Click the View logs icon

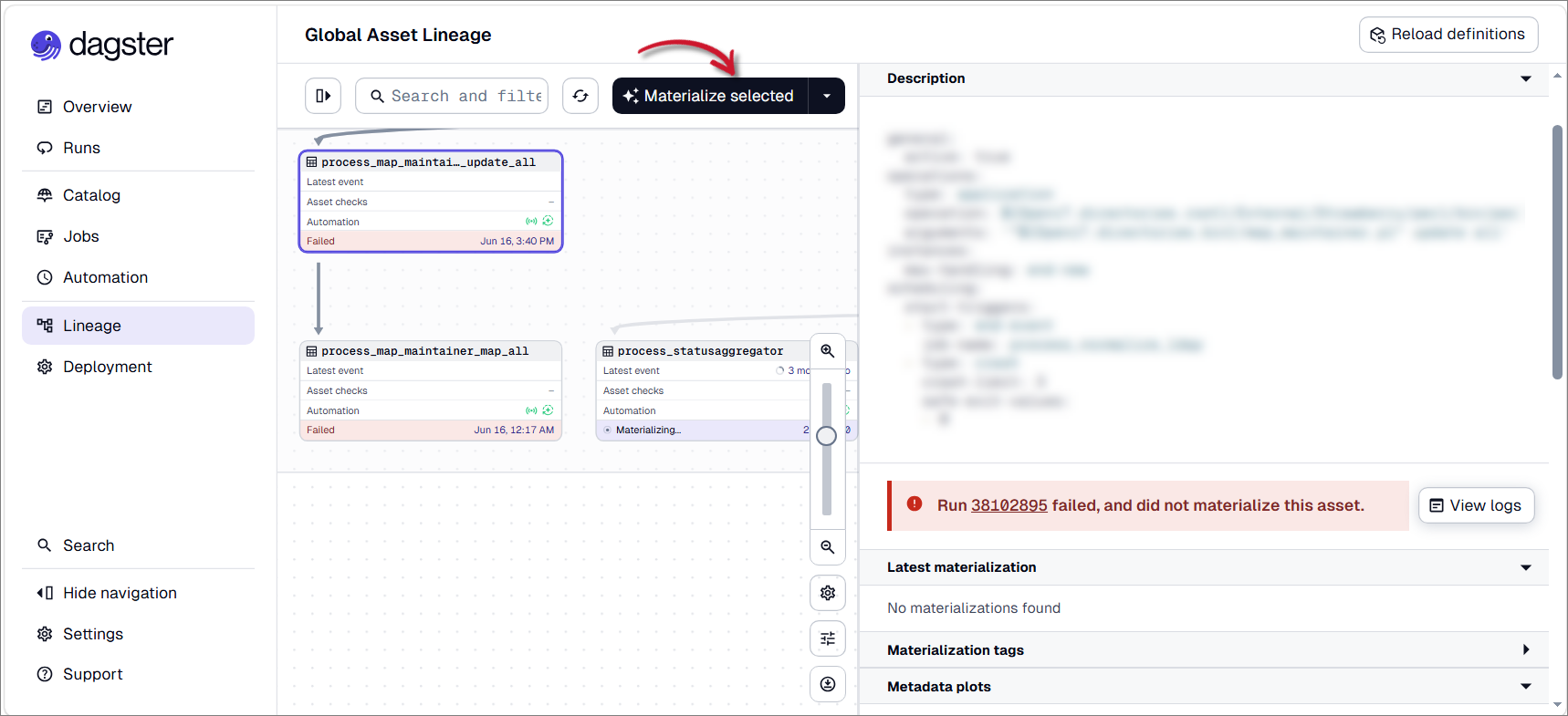[x=1437, y=505]
